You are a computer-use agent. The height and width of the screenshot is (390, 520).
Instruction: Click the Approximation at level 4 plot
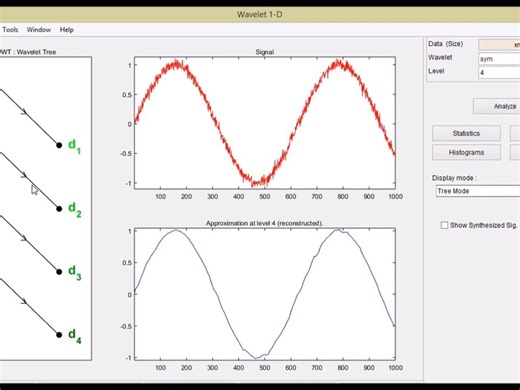[265, 294]
